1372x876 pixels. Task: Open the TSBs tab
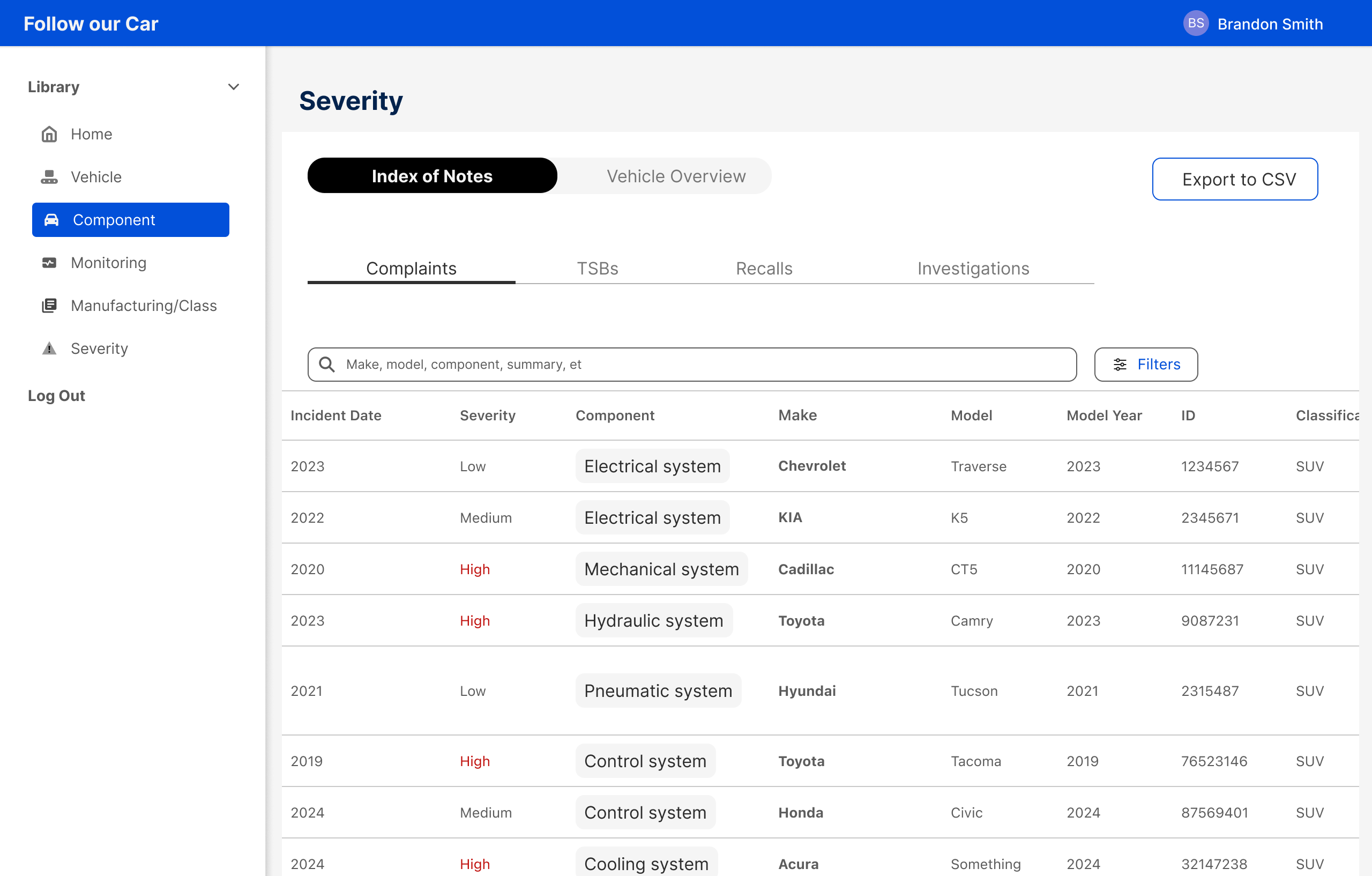click(x=597, y=269)
